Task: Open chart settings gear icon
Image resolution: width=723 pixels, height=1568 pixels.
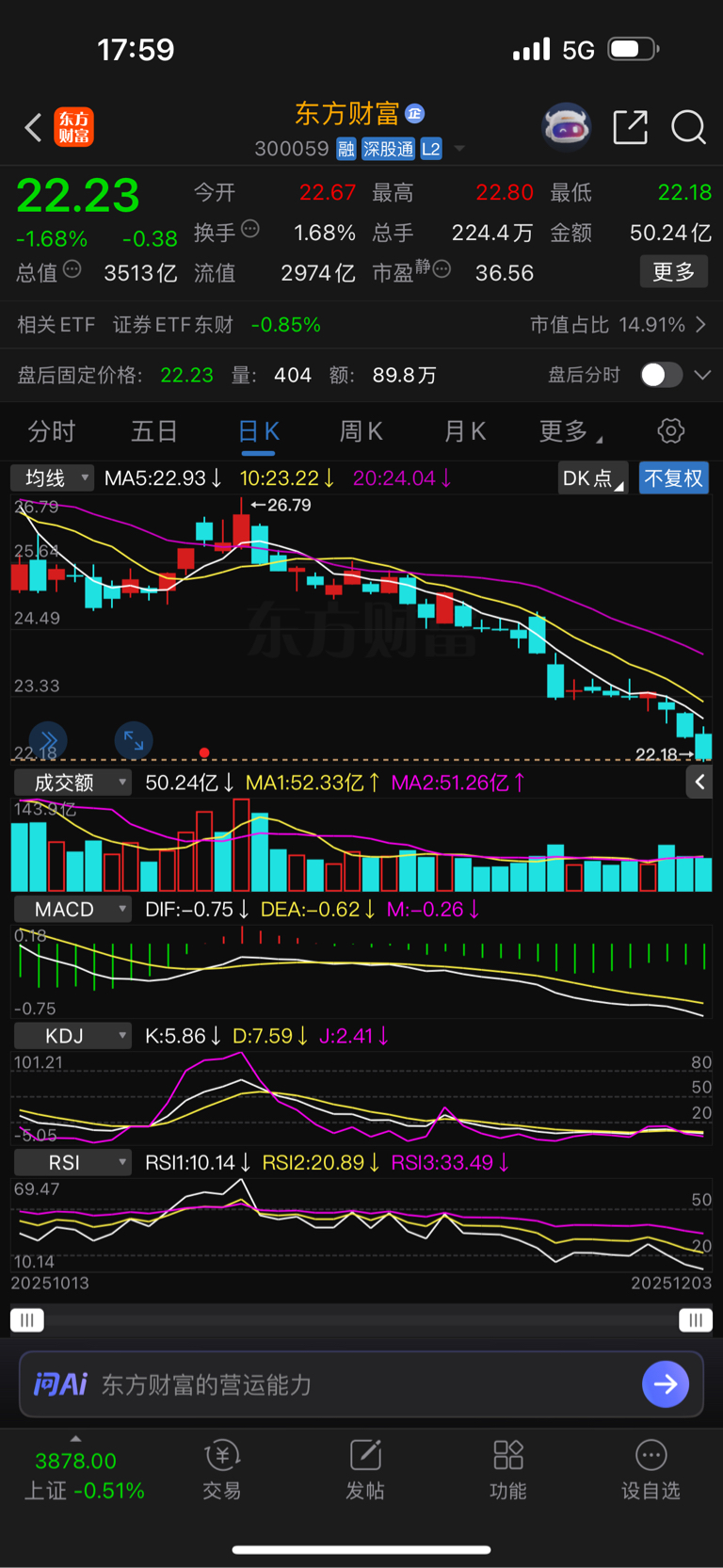Action: (x=670, y=431)
